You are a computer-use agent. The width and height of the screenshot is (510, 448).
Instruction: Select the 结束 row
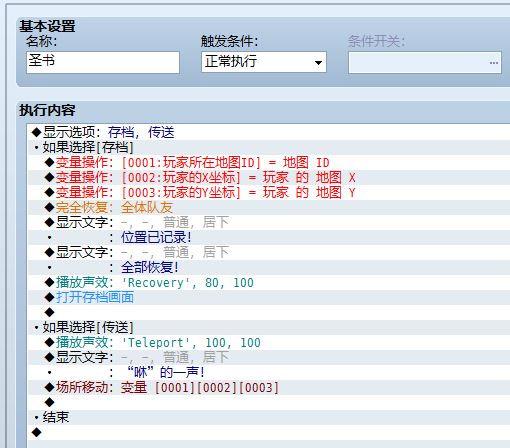coord(269,417)
